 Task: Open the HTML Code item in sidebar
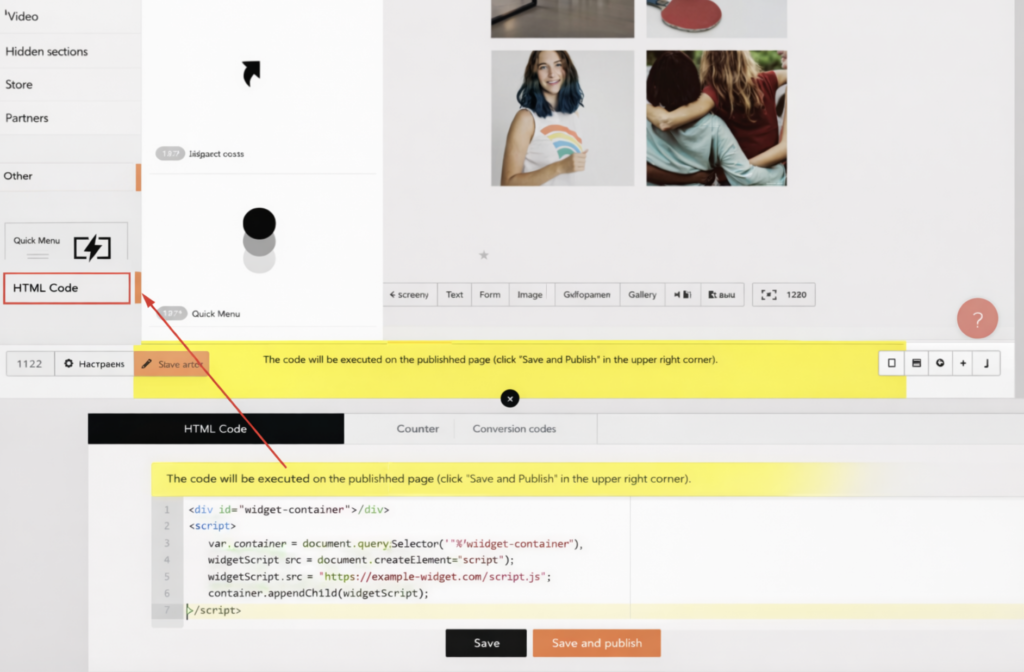(66, 288)
